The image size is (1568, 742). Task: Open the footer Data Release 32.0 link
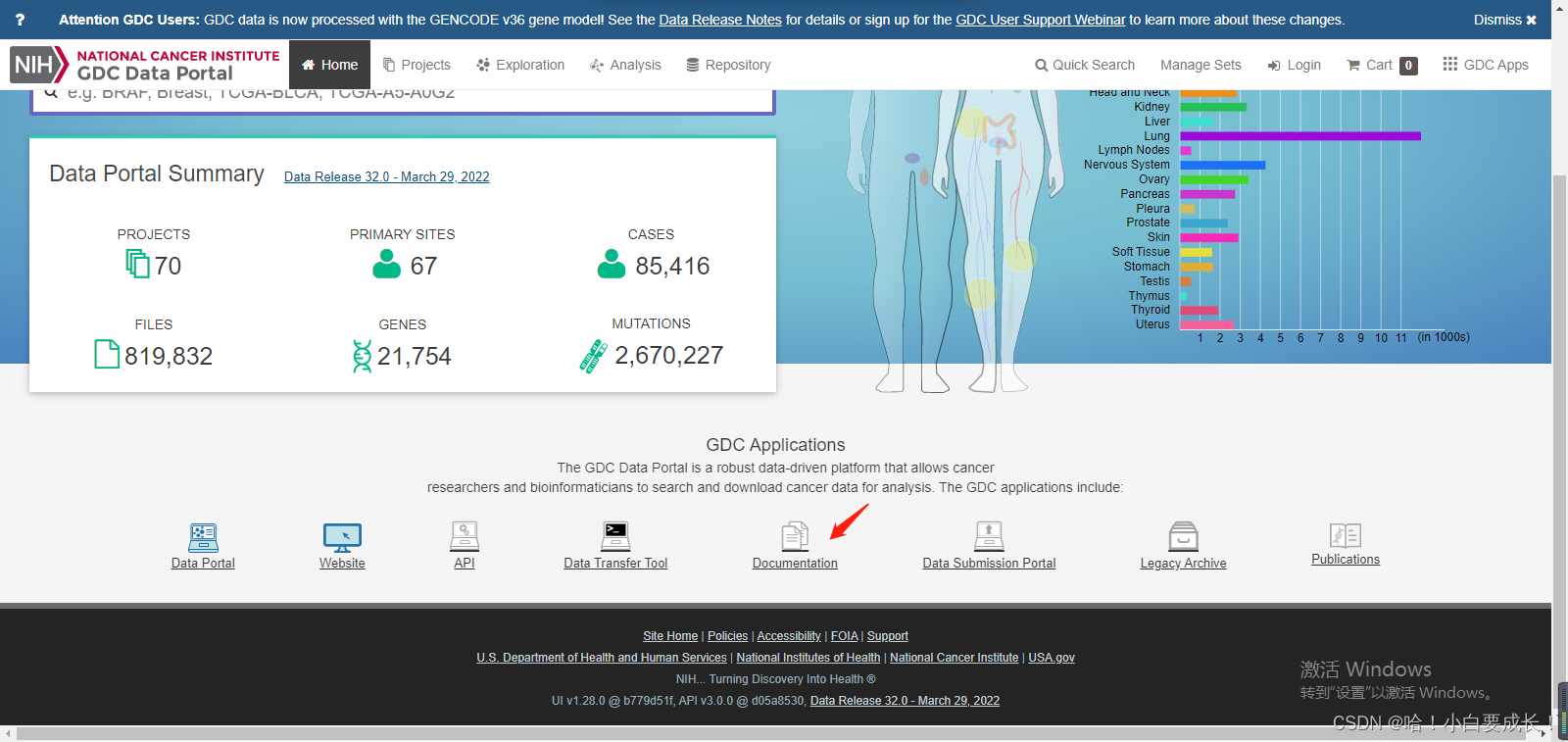(x=905, y=701)
